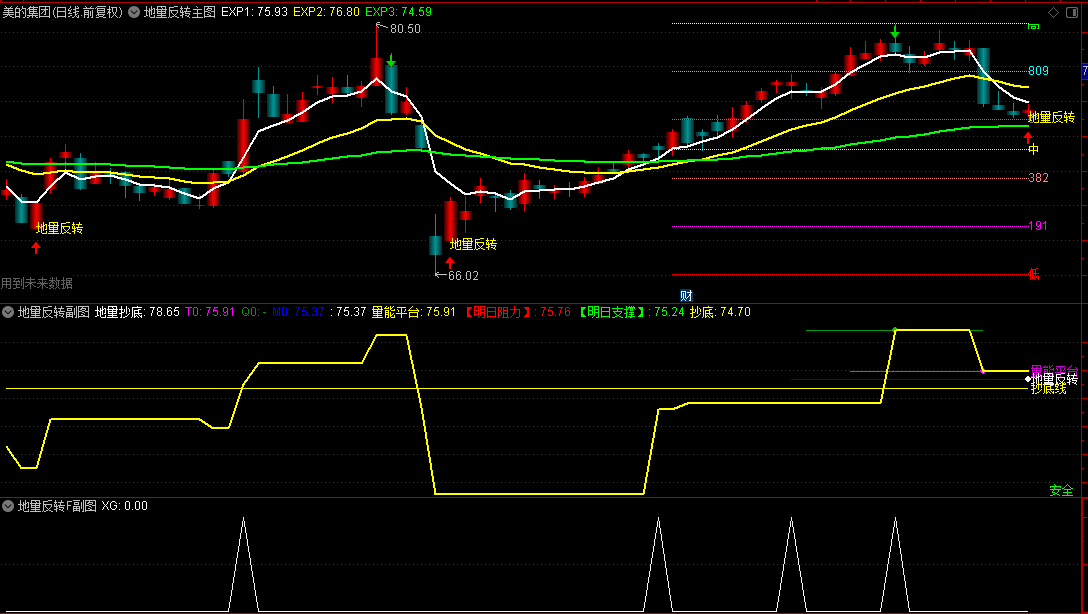Click the red 低 level label
Image resolution: width=1088 pixels, height=614 pixels.
click(1033, 274)
